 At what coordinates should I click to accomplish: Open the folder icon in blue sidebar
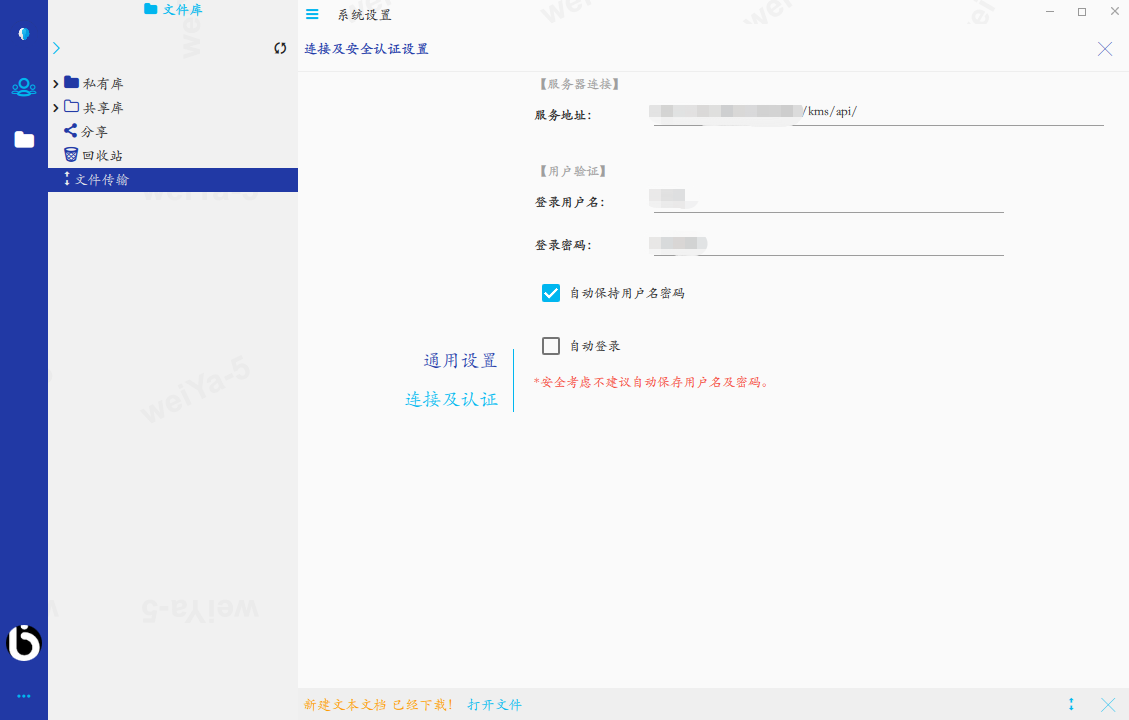click(x=24, y=139)
